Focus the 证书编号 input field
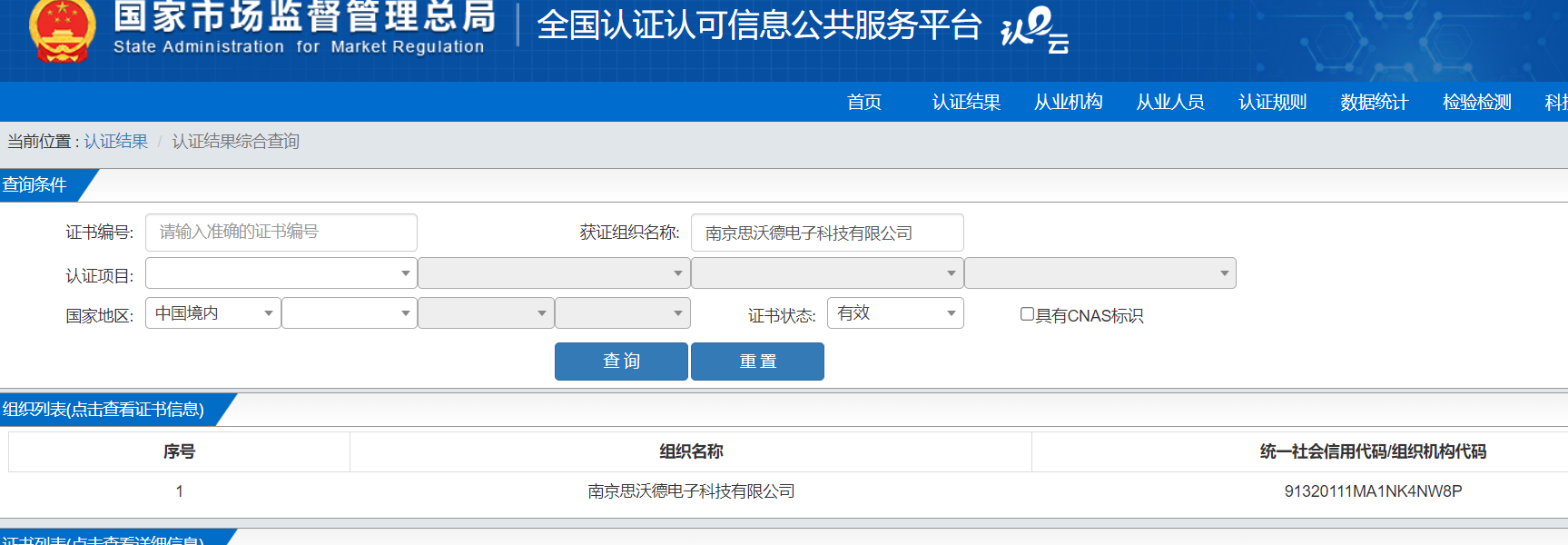The height and width of the screenshot is (545, 1568). tap(281, 233)
